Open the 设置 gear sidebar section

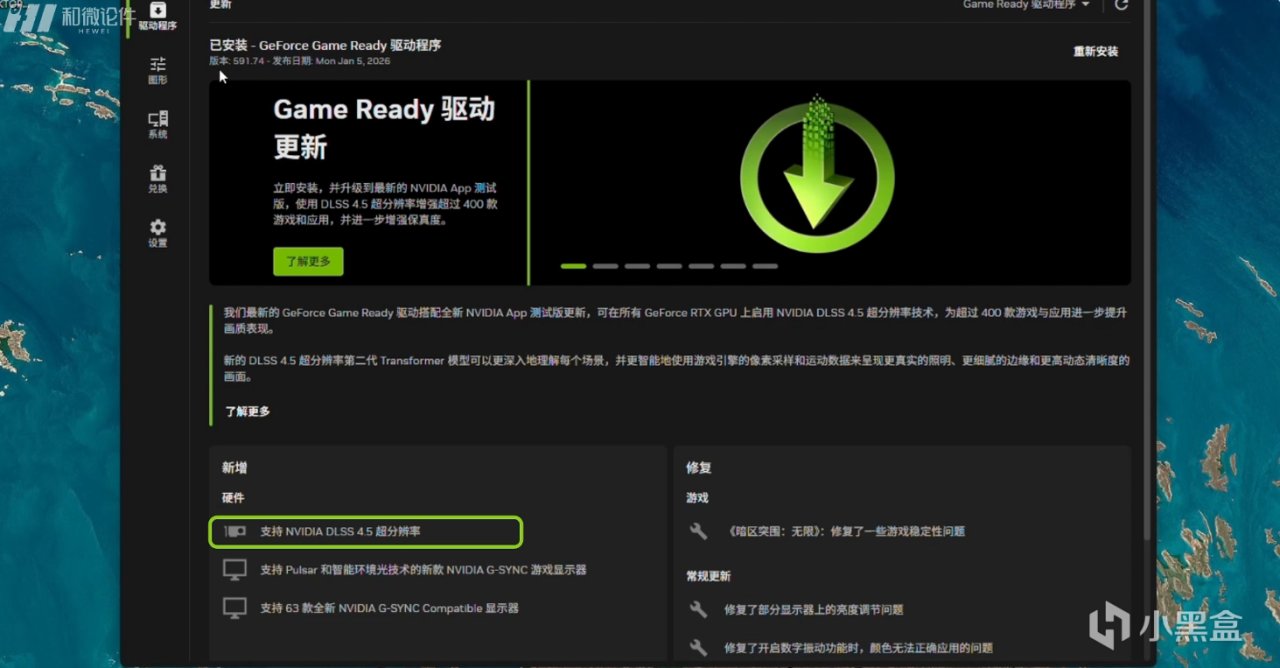157,234
